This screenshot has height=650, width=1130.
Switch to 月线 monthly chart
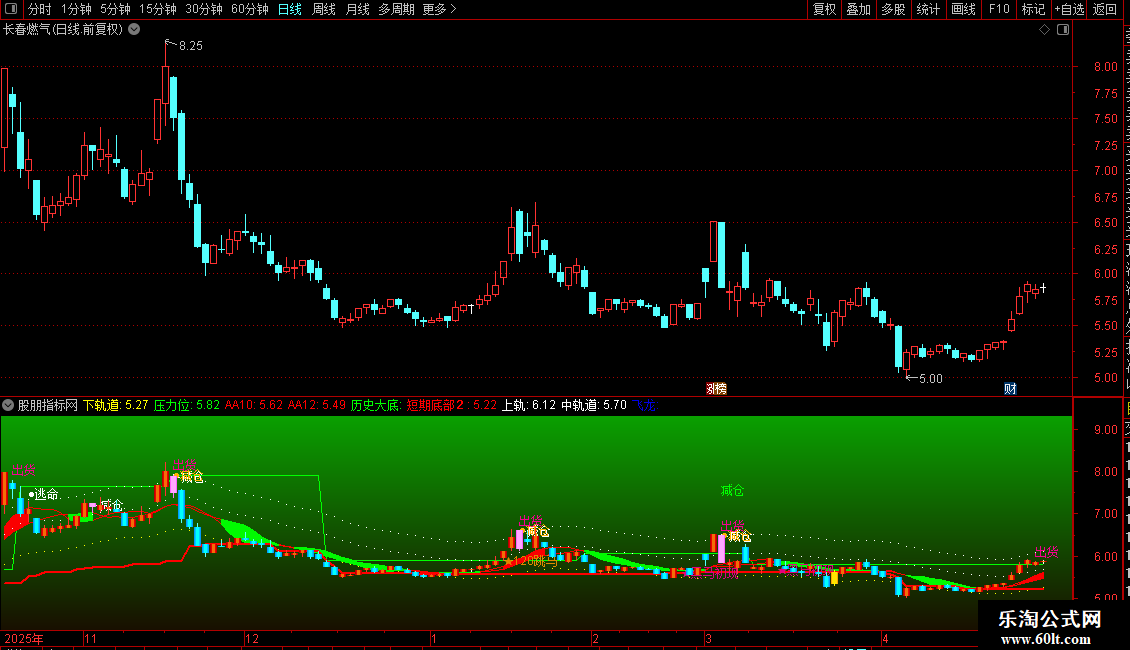coord(357,9)
